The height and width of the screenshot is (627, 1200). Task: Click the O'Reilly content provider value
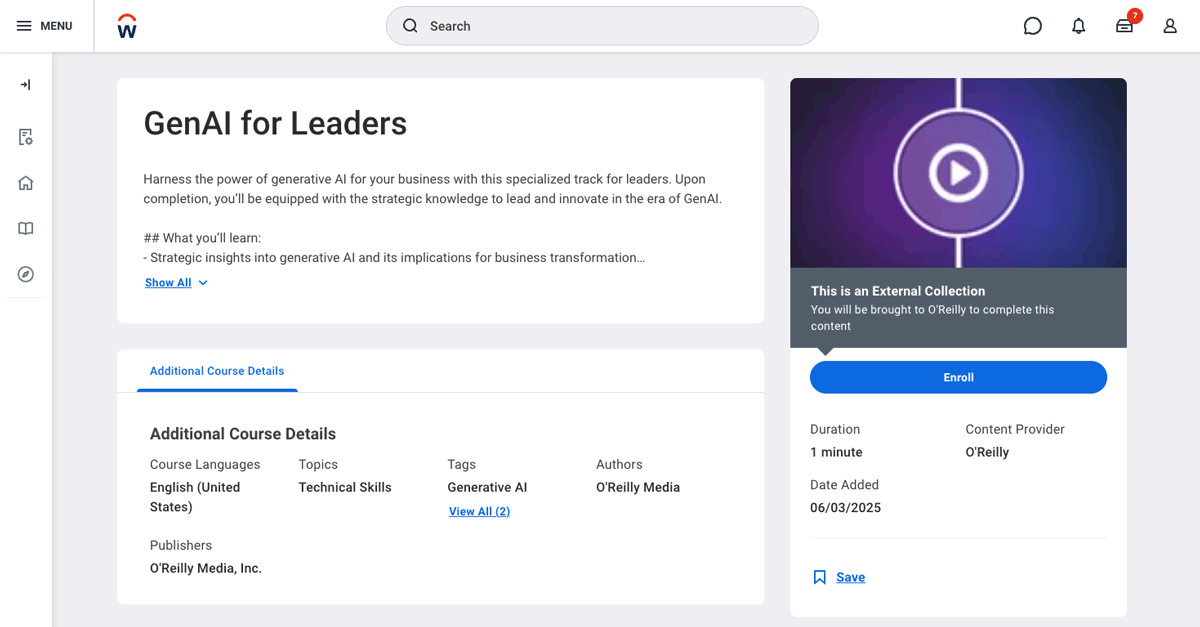click(x=987, y=452)
